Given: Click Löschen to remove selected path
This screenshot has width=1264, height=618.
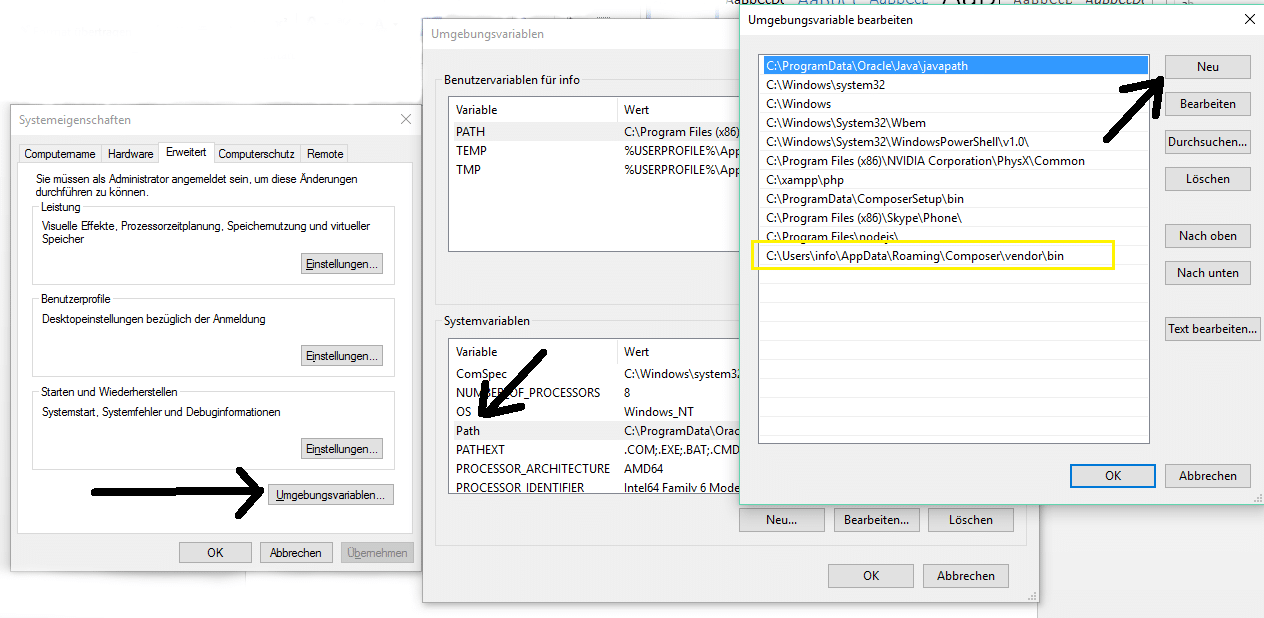Looking at the screenshot, I should (x=1207, y=178).
